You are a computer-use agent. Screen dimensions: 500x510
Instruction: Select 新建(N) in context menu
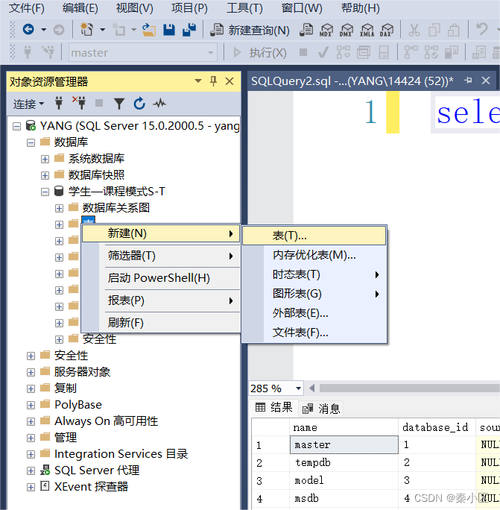coord(161,233)
